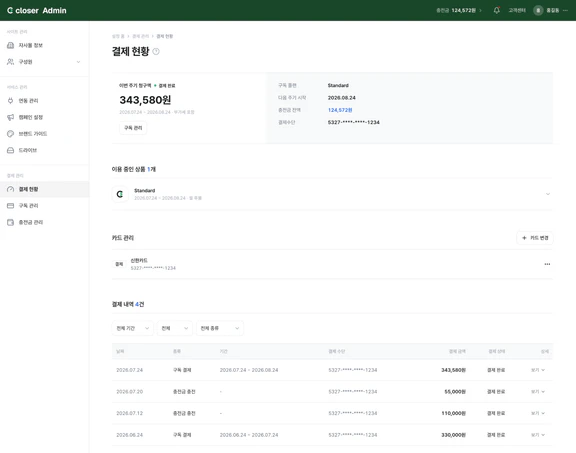
Task: Expand the 구성원 sidebar chevron
Action: point(78,62)
